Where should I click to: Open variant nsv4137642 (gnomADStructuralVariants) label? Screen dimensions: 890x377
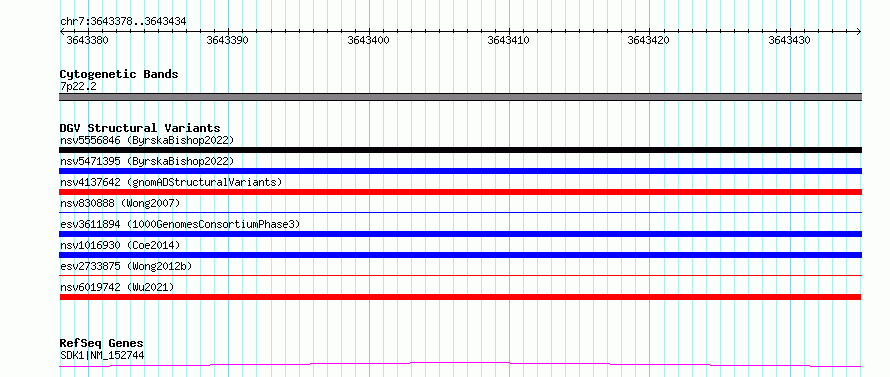[171, 182]
